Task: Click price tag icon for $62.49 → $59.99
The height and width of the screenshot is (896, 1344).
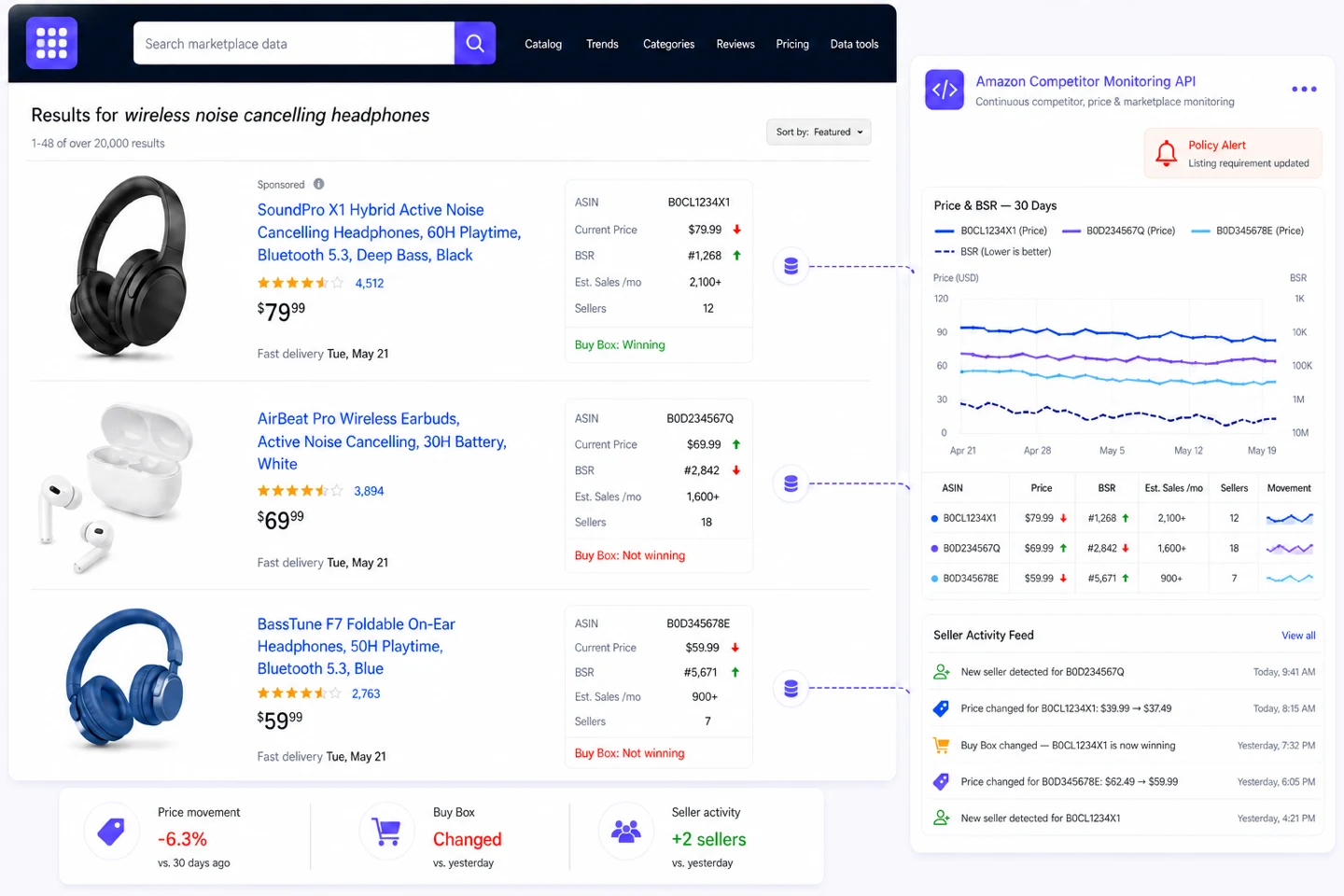Action: [x=942, y=781]
